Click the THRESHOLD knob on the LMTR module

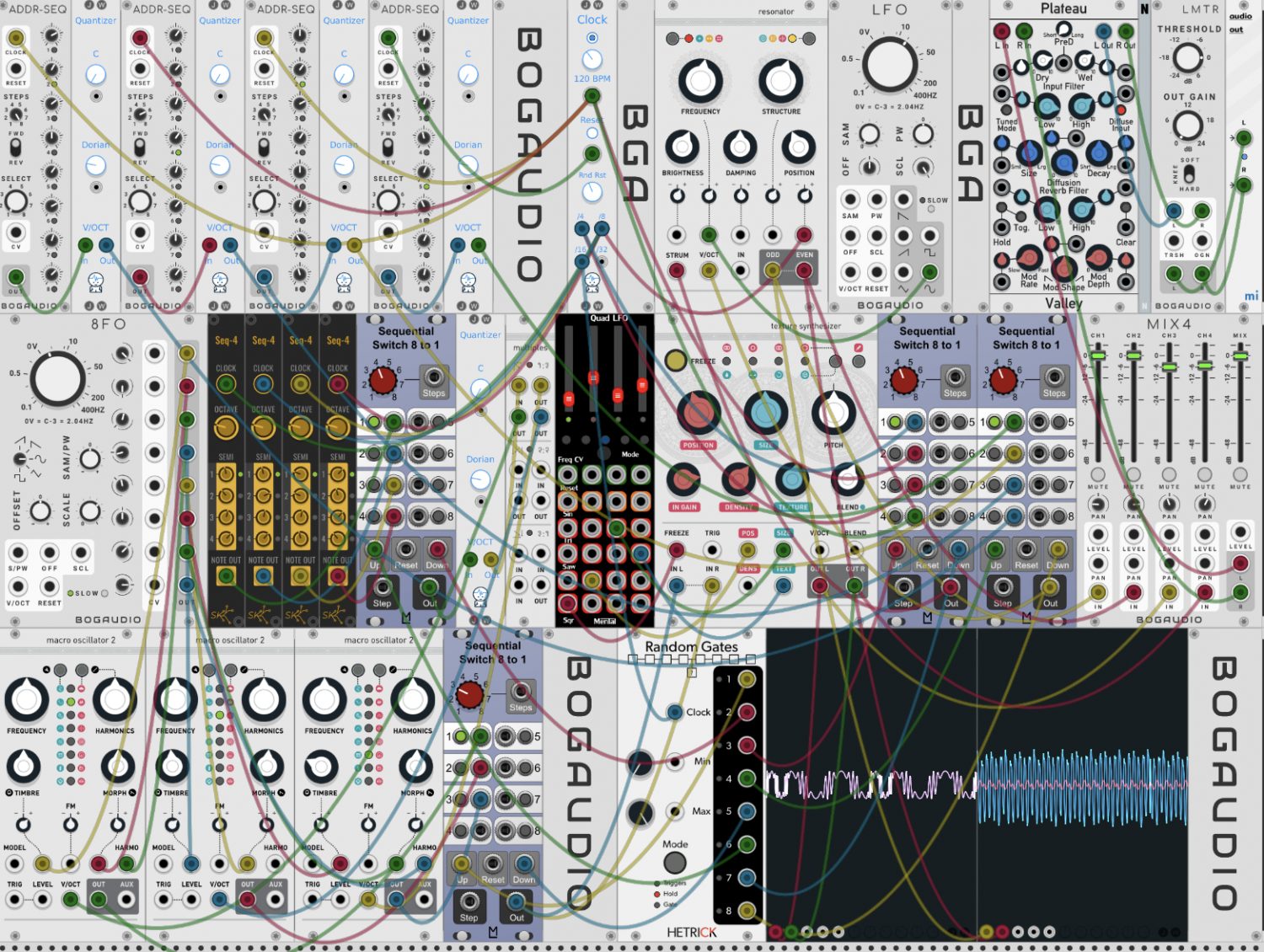1188,58
